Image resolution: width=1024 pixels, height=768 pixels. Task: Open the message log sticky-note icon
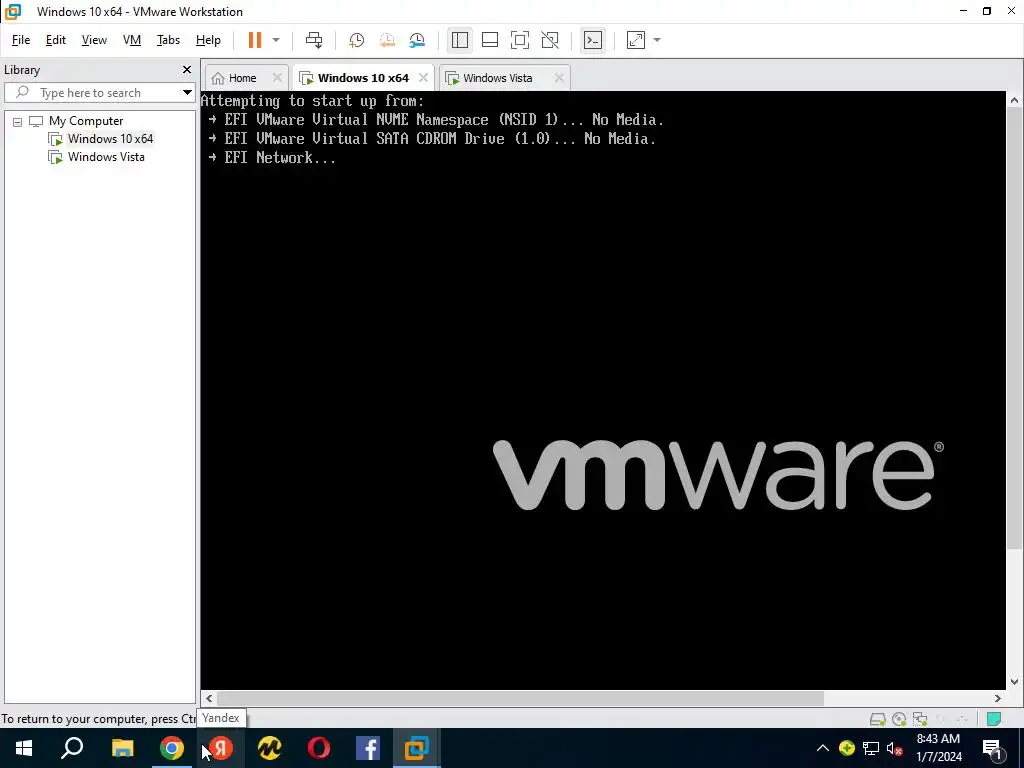point(993,719)
